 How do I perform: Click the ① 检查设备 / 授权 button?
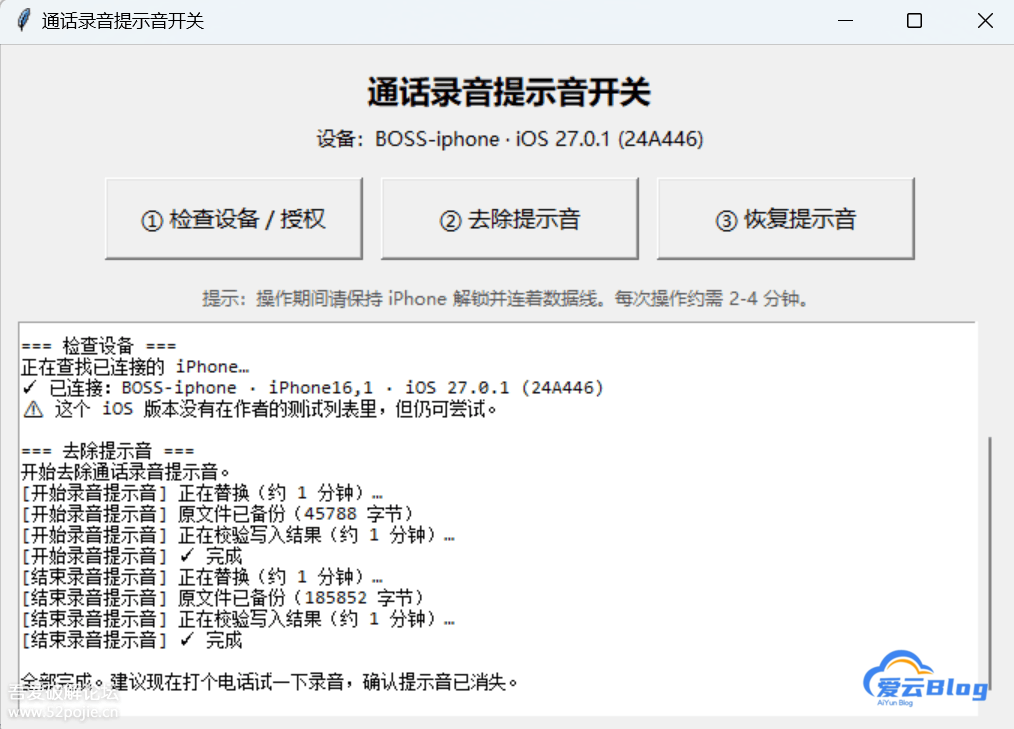coord(233,219)
